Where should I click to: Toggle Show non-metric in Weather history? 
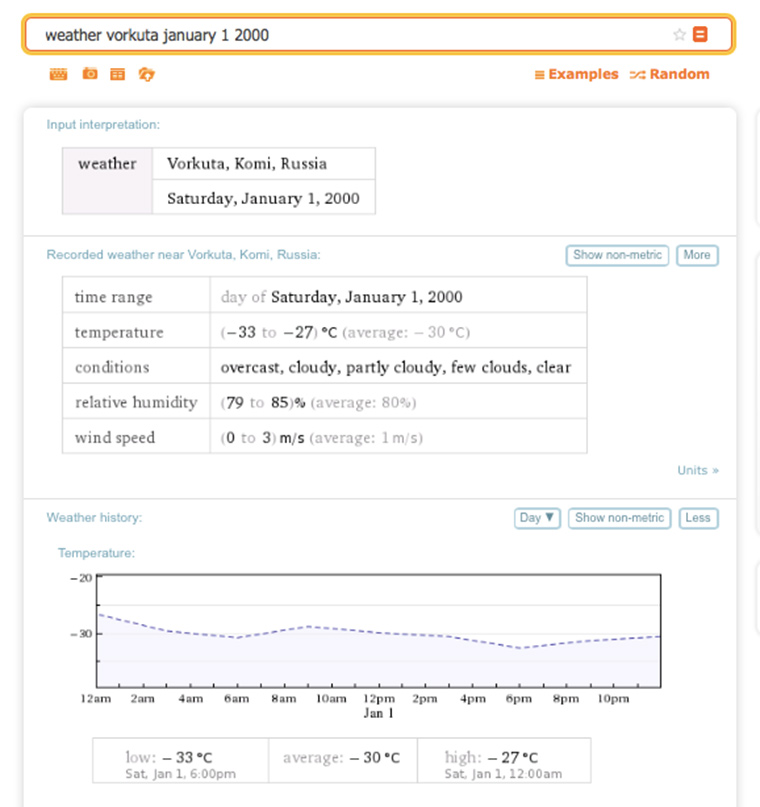[619, 518]
